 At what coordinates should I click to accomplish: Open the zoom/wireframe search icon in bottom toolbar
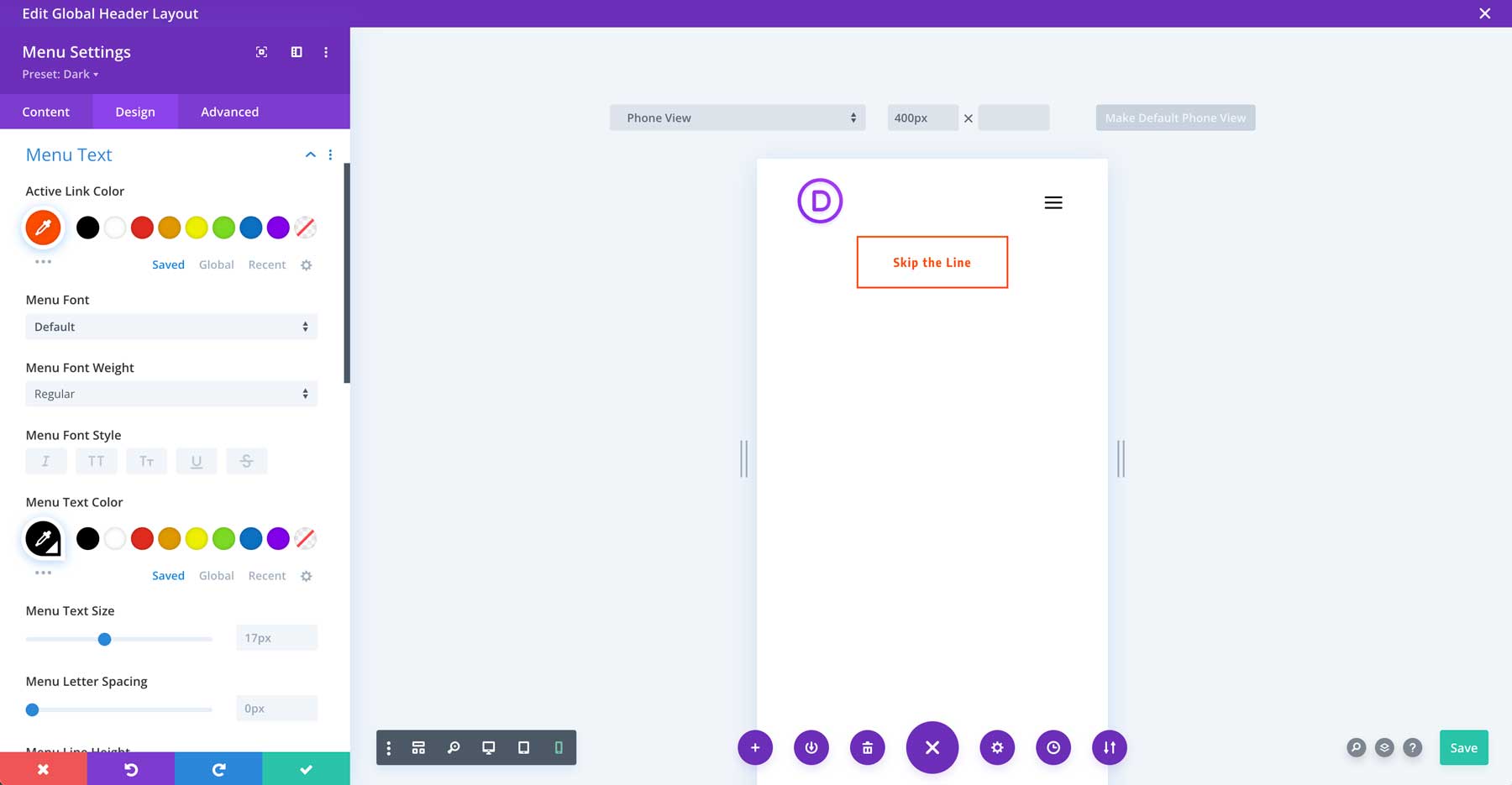pyautogui.click(x=454, y=747)
